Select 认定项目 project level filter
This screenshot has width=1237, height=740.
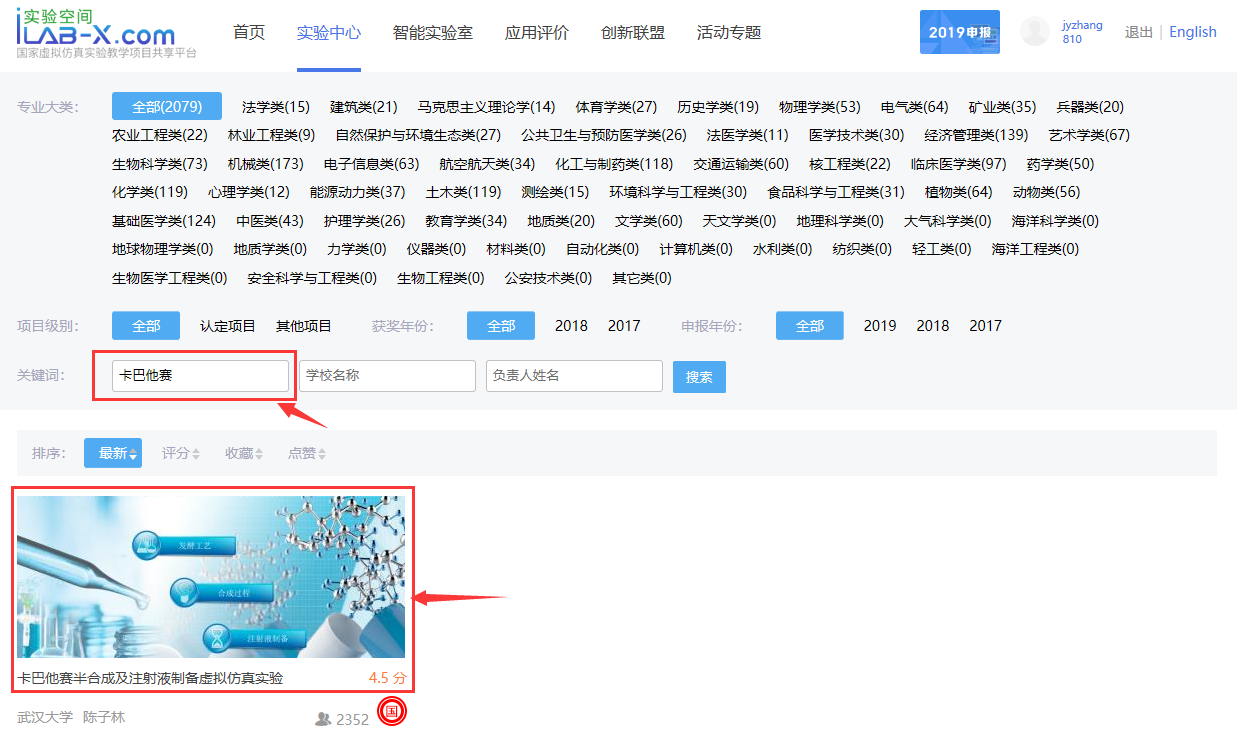coord(228,326)
